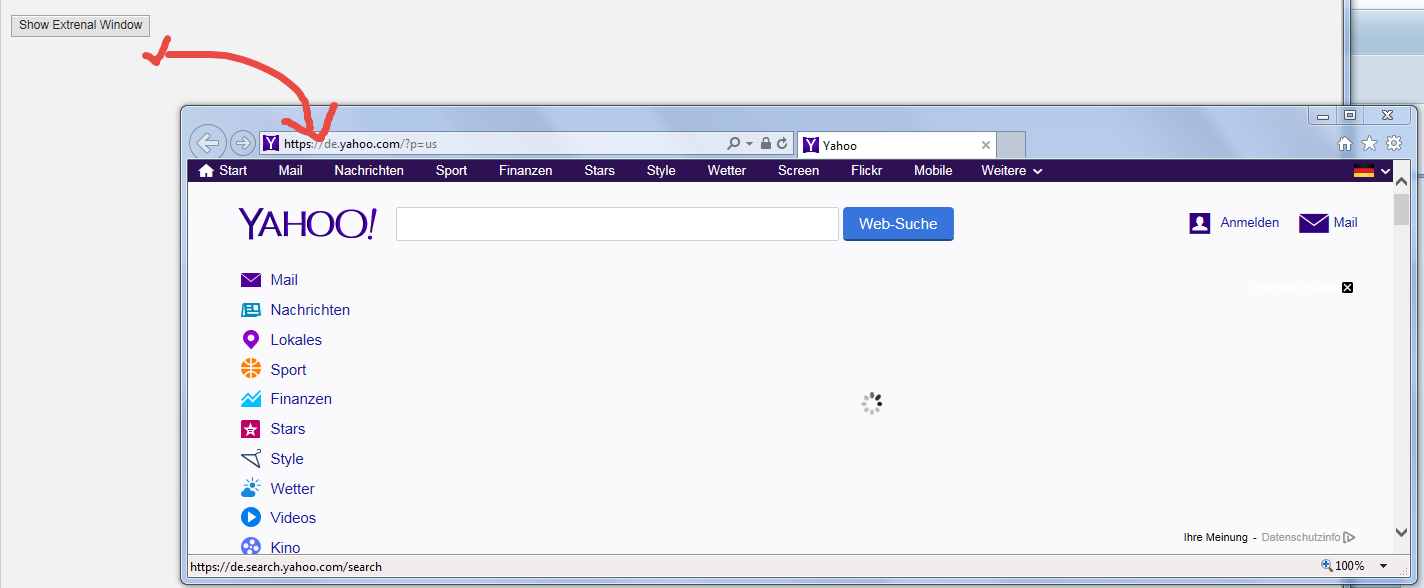
Task: Go back with the browser back arrow
Action: click(207, 143)
